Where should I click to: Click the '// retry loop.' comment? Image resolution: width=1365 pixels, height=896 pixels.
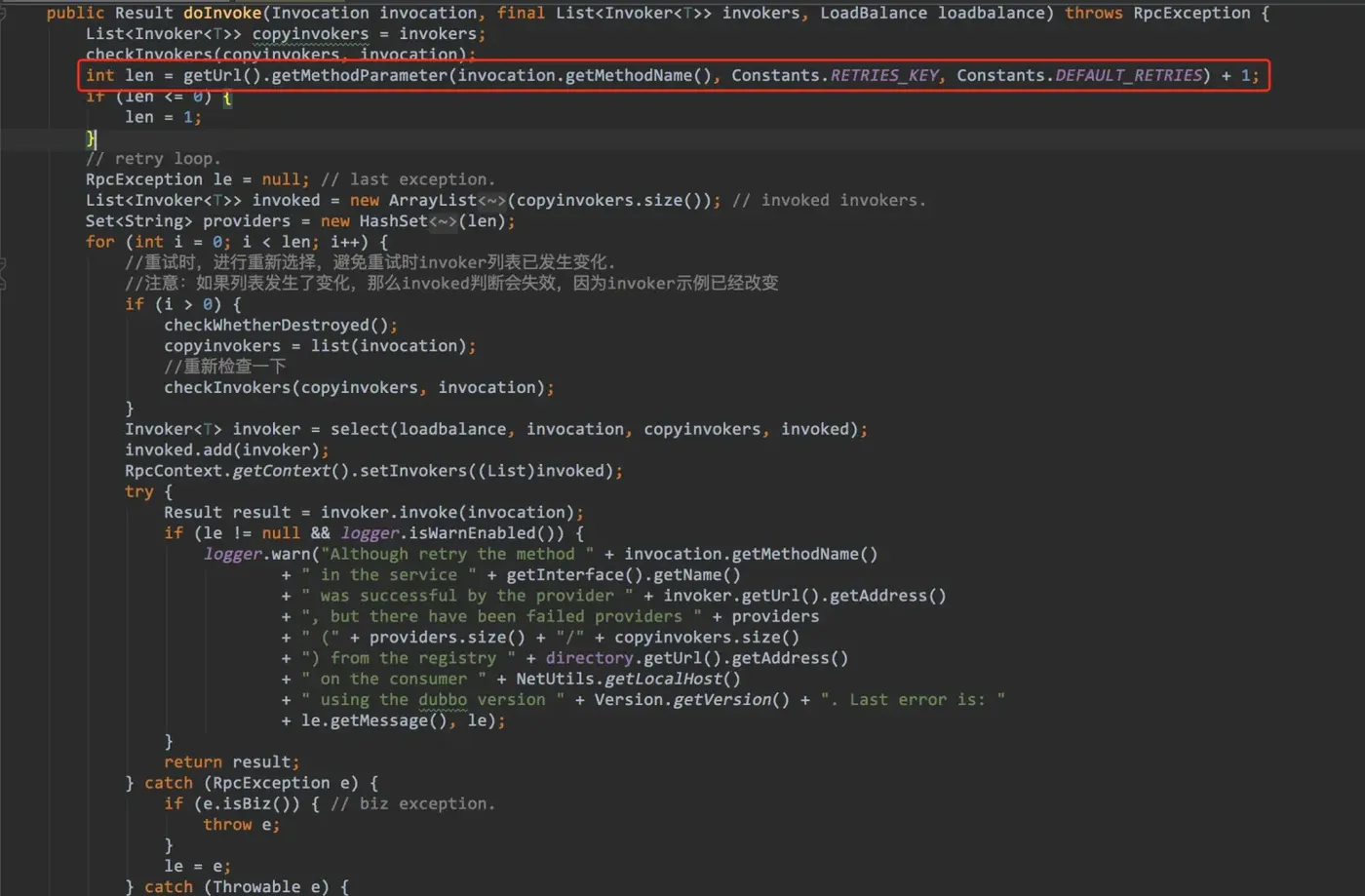[153, 158]
